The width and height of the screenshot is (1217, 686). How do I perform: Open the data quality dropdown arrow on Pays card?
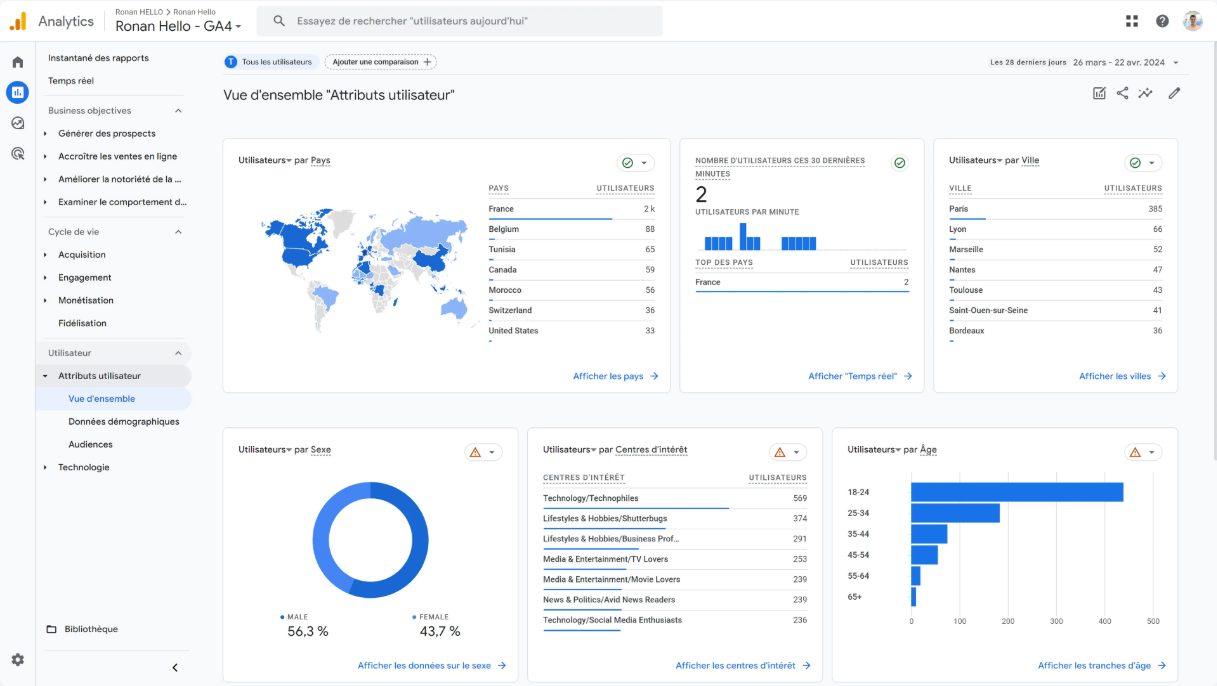click(x=645, y=163)
